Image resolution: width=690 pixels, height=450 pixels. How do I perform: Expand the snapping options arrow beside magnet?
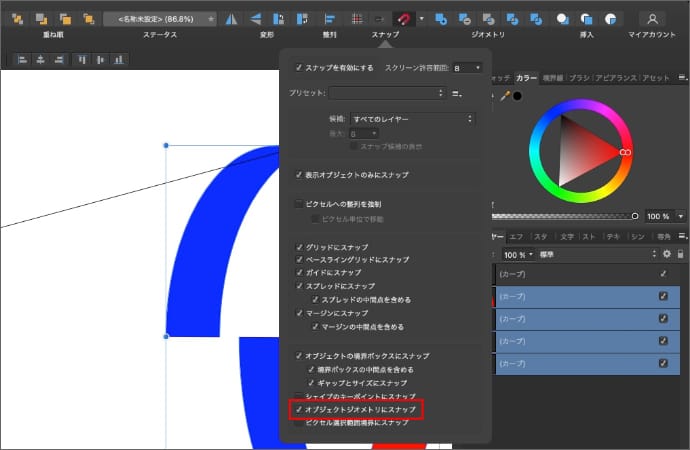423,19
